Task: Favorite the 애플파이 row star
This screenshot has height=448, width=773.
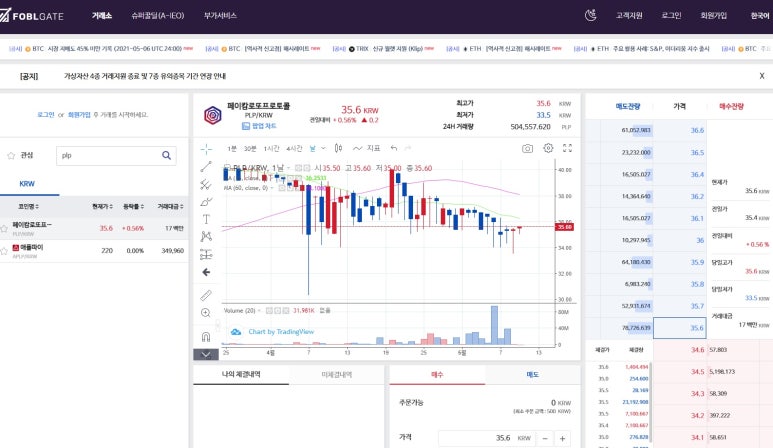Action: (4, 251)
